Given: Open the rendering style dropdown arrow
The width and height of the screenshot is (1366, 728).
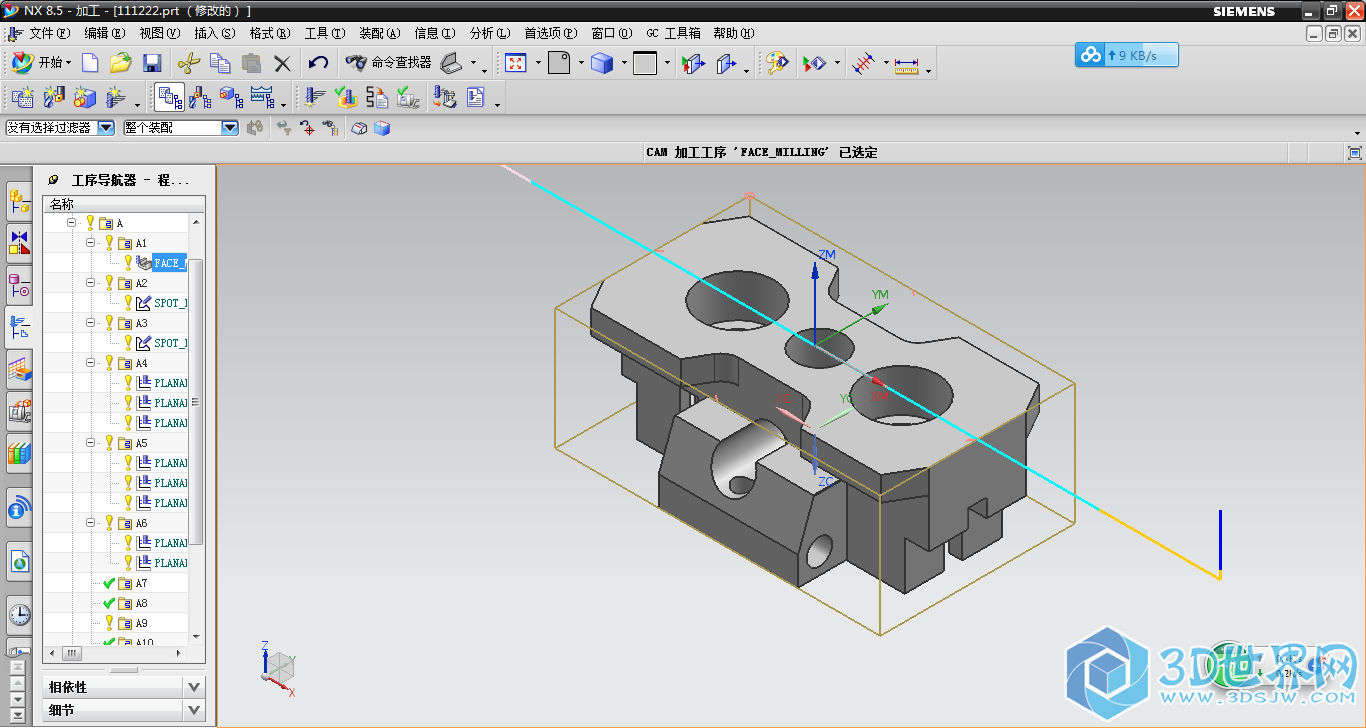Looking at the screenshot, I should tap(624, 63).
